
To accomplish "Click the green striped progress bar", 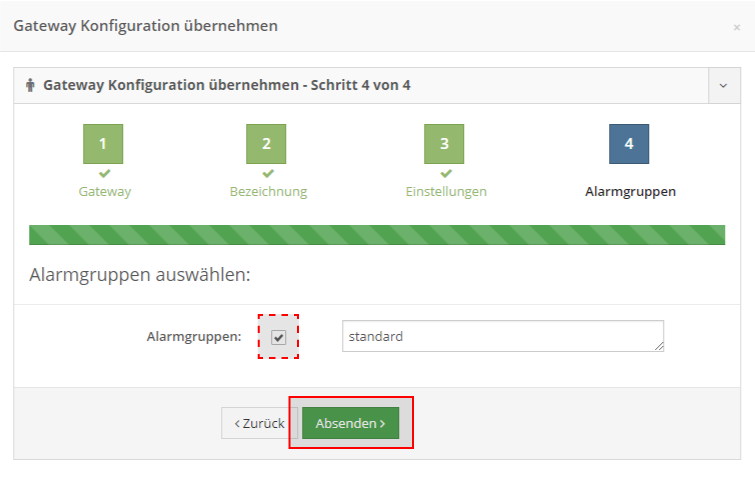I will (x=377, y=235).
